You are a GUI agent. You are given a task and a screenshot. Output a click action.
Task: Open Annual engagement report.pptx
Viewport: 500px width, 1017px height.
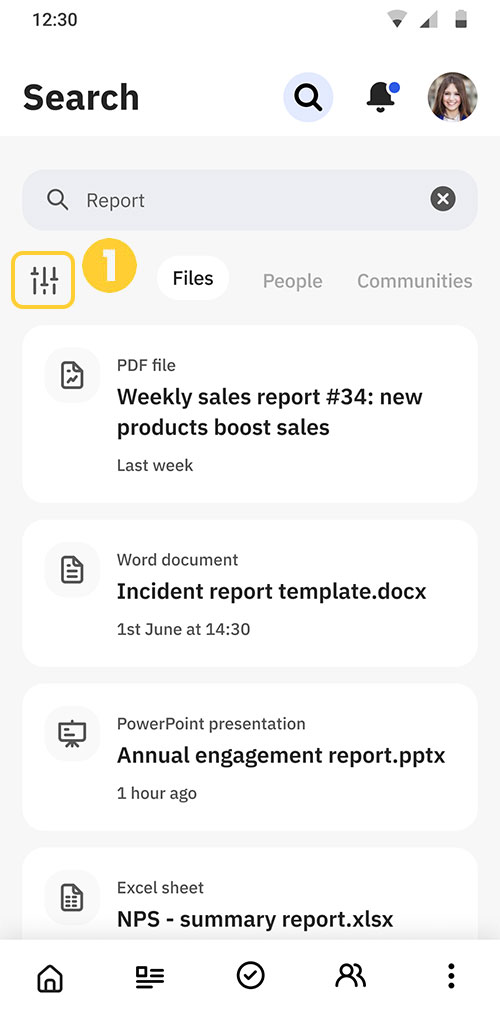pyautogui.click(x=250, y=757)
